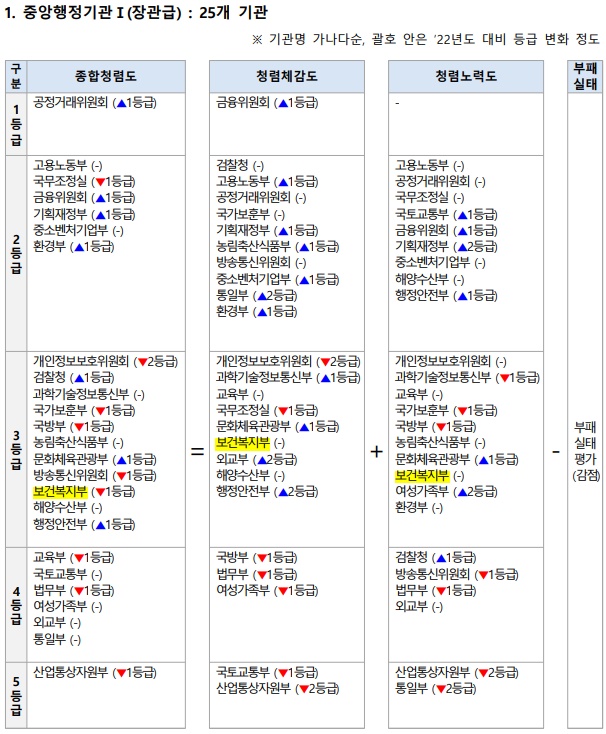Select '농림축산식품부 (▲1등급)' under 청렴체감도

(277, 247)
